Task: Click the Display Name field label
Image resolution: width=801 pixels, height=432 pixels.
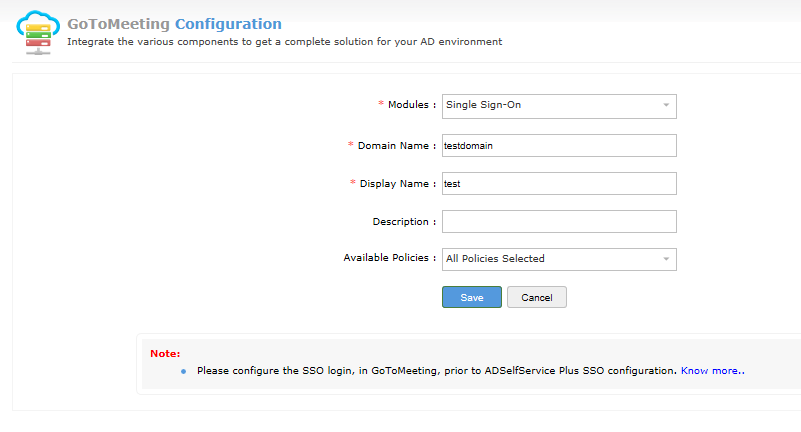Action: [398, 184]
